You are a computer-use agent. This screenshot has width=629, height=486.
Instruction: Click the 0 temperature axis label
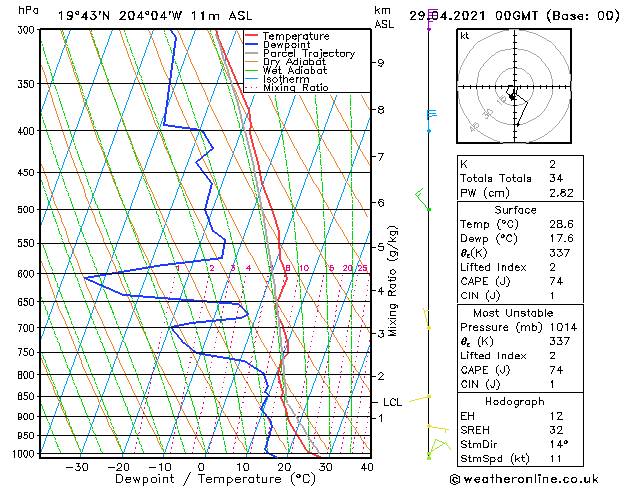coord(201,467)
